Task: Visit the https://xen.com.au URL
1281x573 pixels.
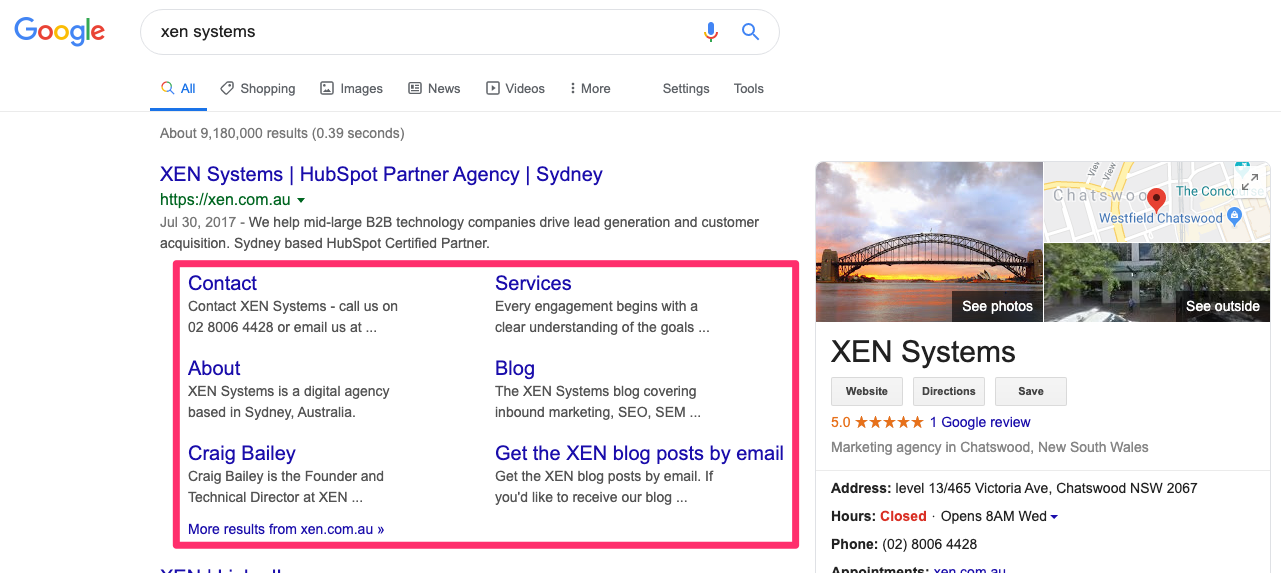Action: [225, 200]
